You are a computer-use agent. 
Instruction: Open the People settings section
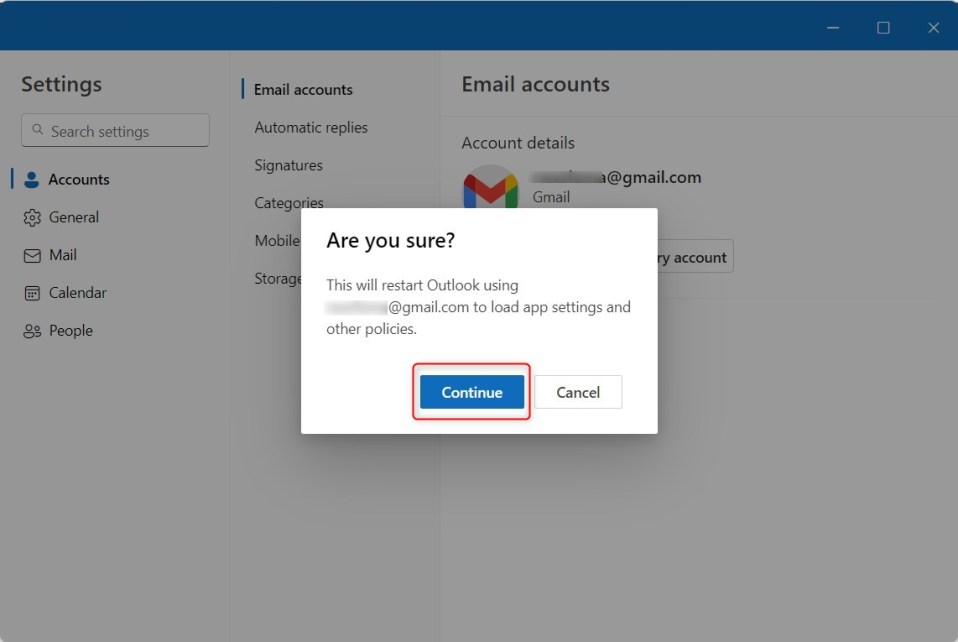click(71, 331)
